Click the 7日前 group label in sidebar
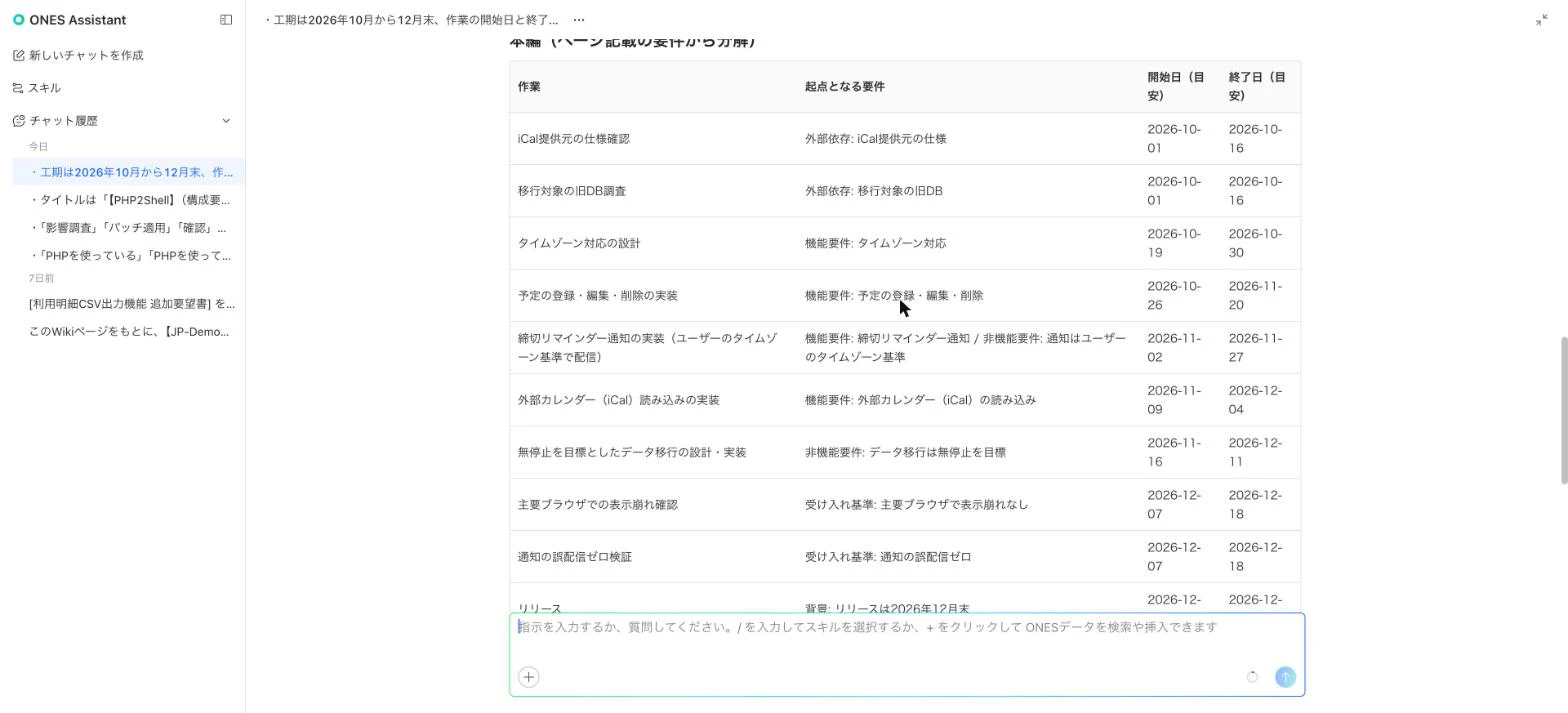1568x713 pixels. 41,279
